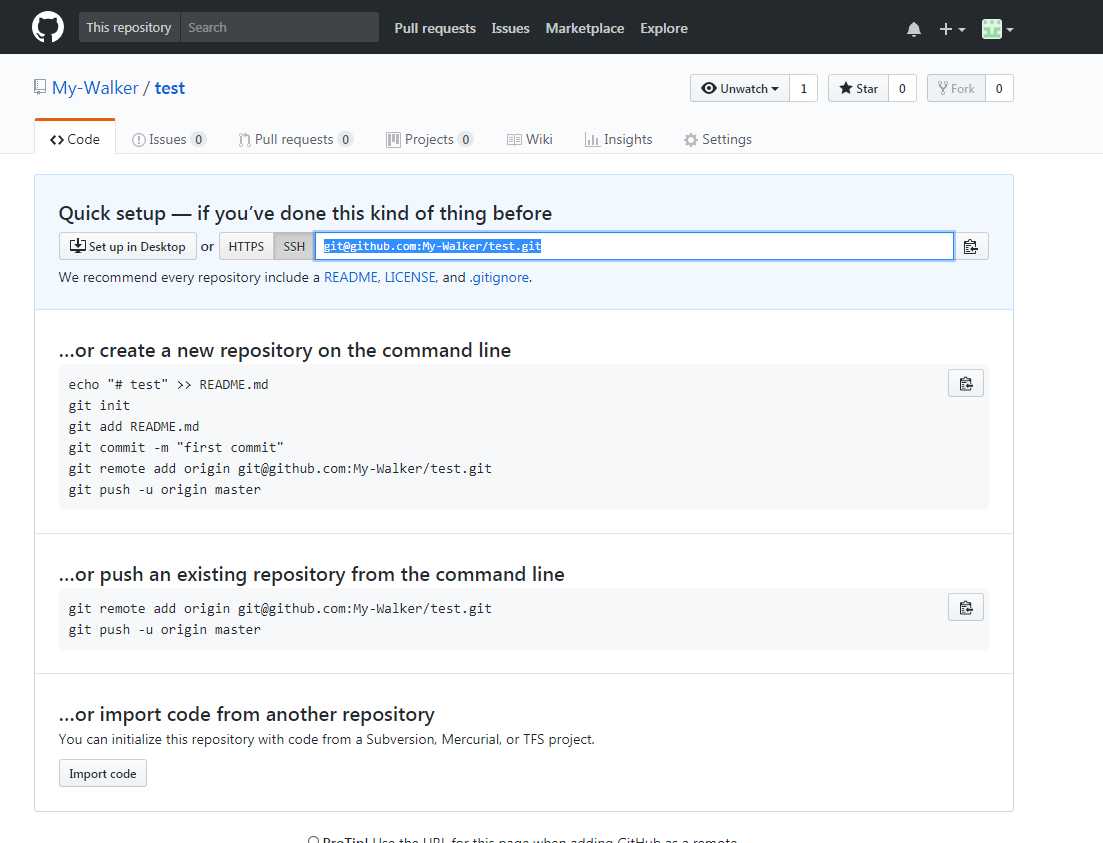Open the repository Settings tab
Image resolution: width=1103 pixels, height=843 pixels.
(x=718, y=139)
